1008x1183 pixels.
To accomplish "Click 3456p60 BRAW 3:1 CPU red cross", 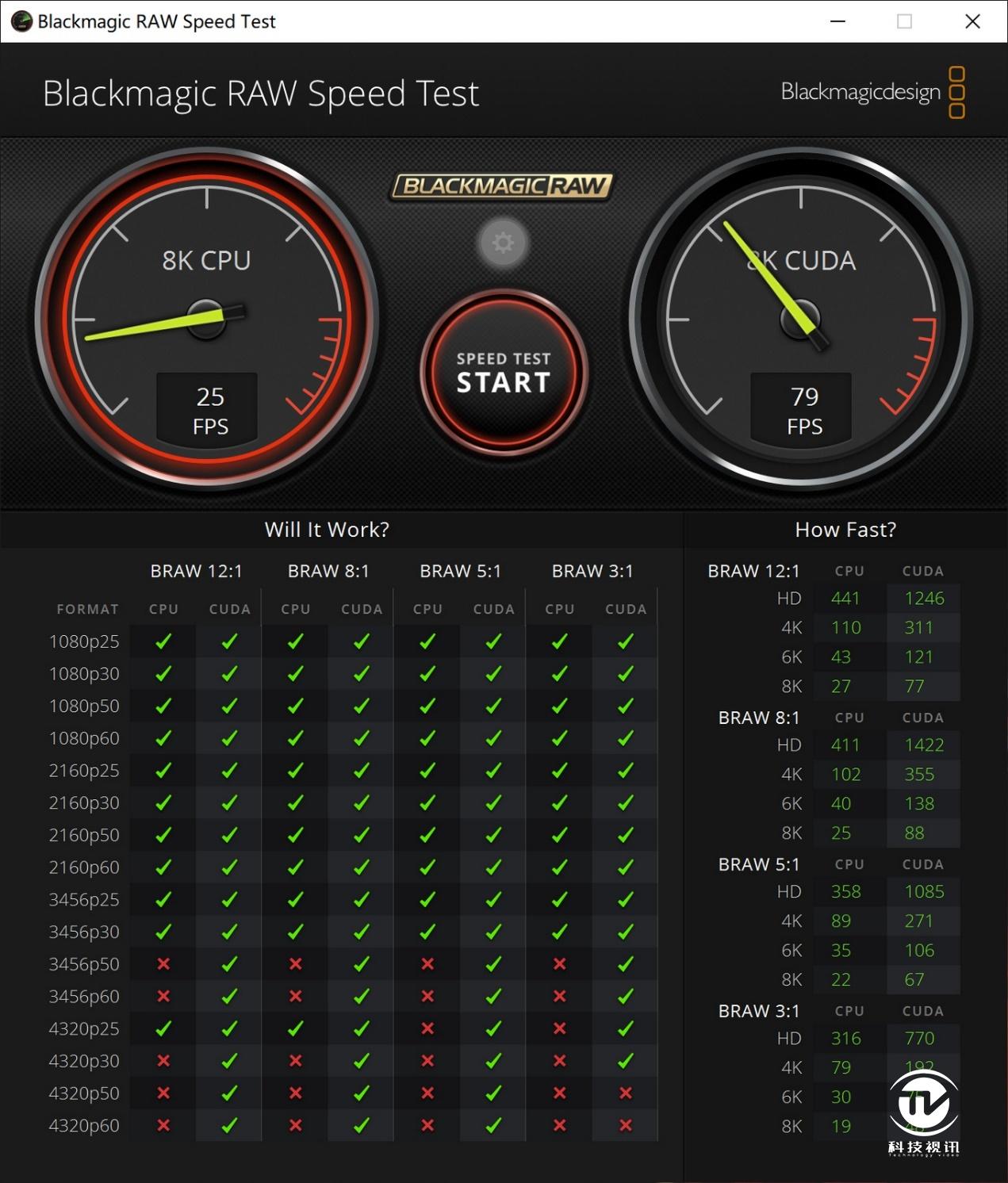I will pos(559,997).
